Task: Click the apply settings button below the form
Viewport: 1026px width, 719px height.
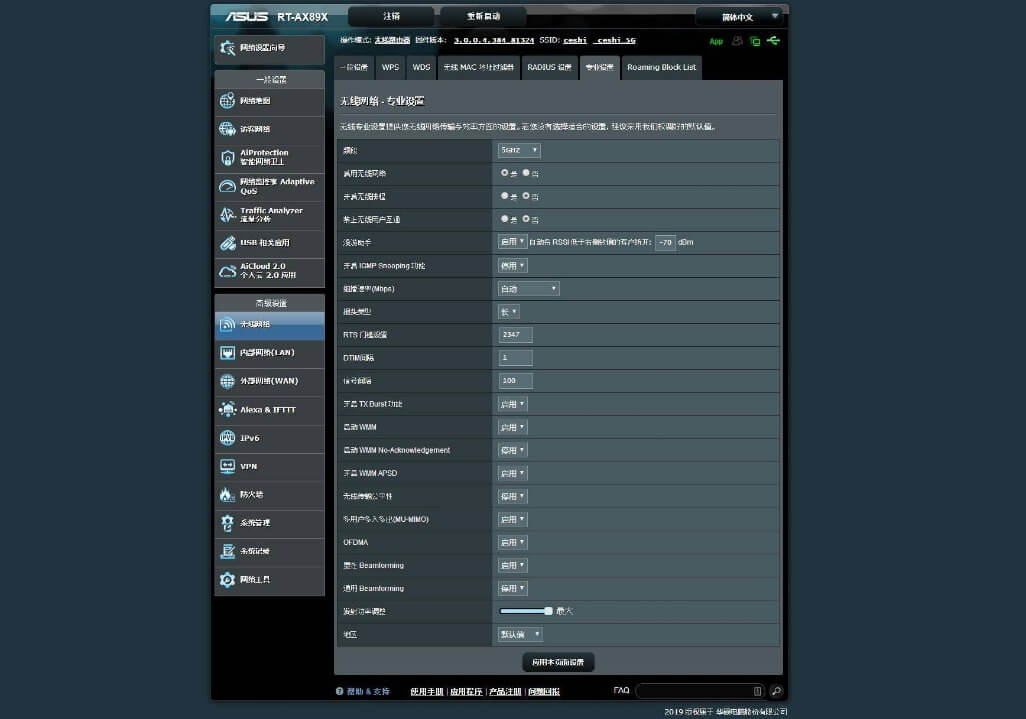Action: pyautogui.click(x=558, y=662)
